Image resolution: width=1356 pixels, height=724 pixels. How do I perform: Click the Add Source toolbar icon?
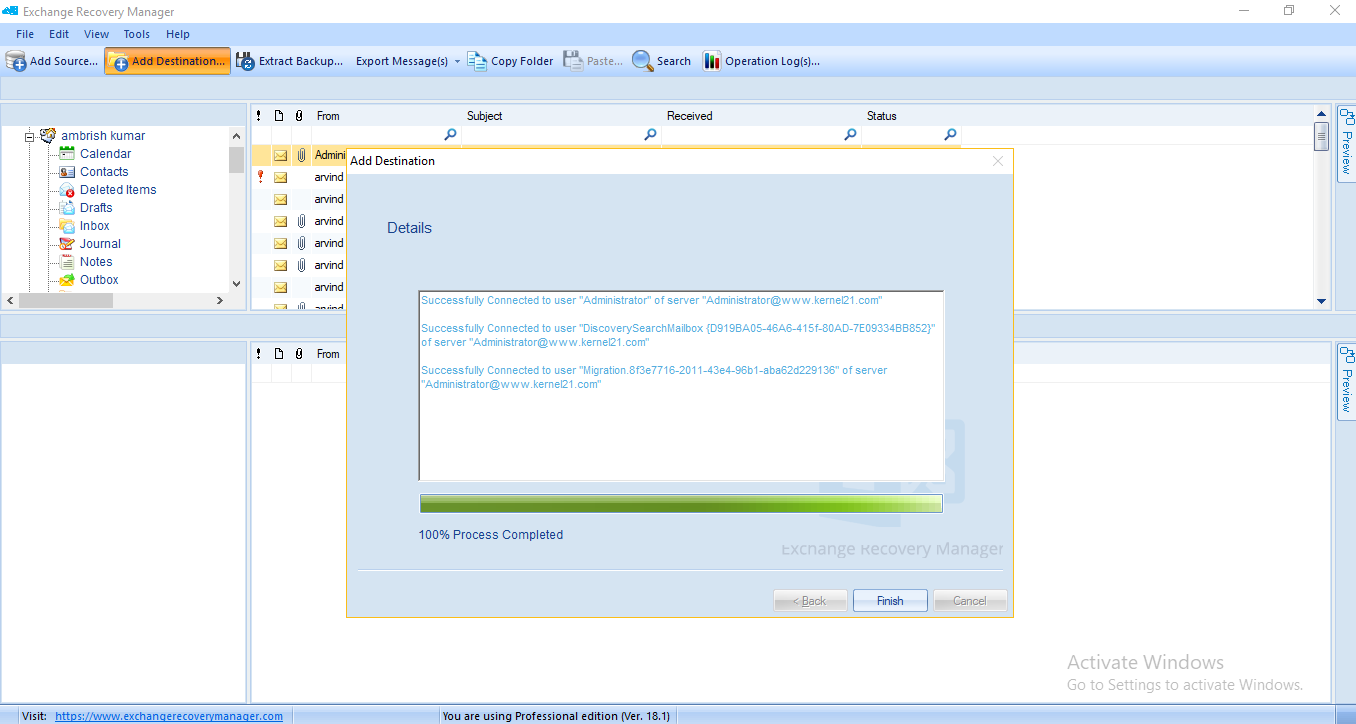[16, 61]
